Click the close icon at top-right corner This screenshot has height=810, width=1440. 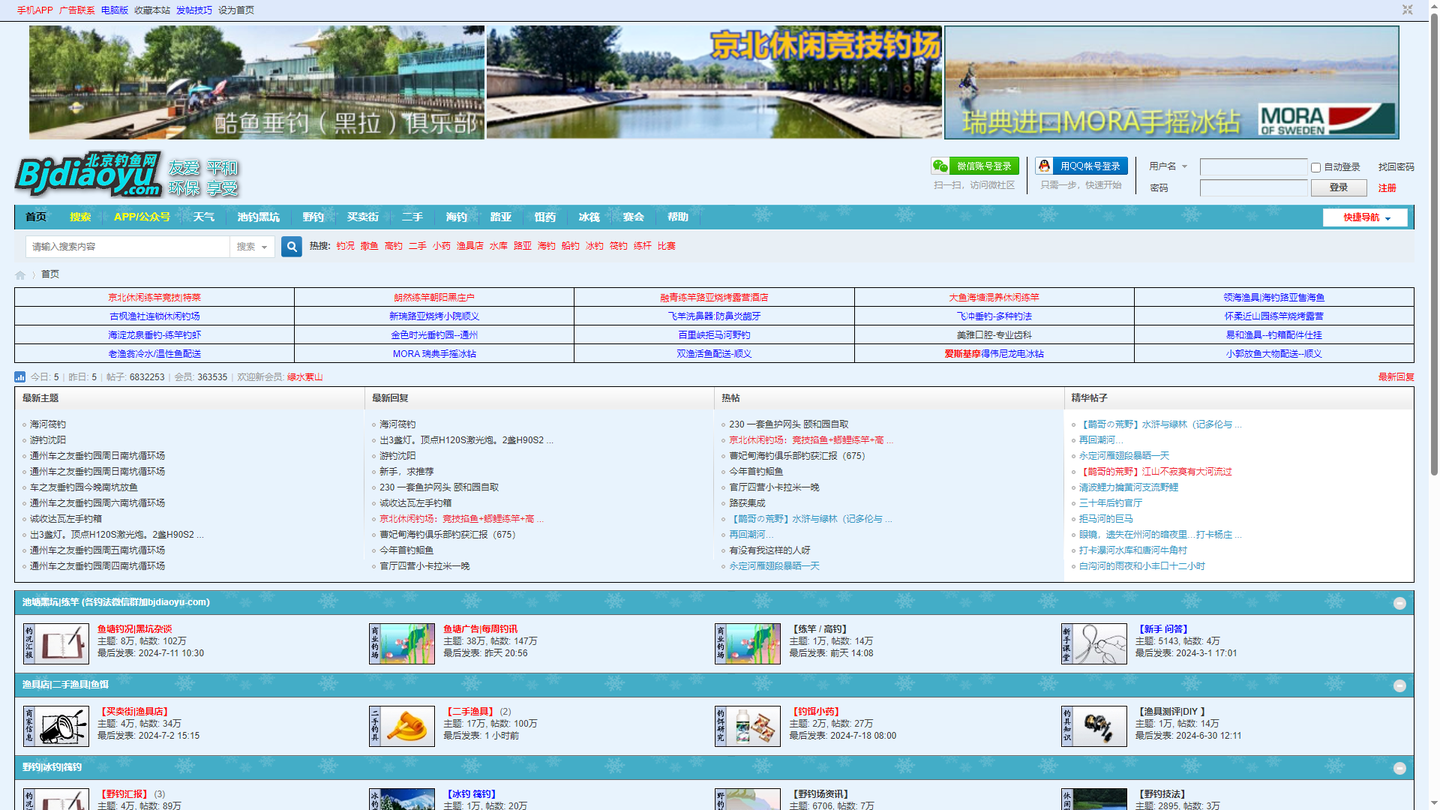click(x=1407, y=10)
